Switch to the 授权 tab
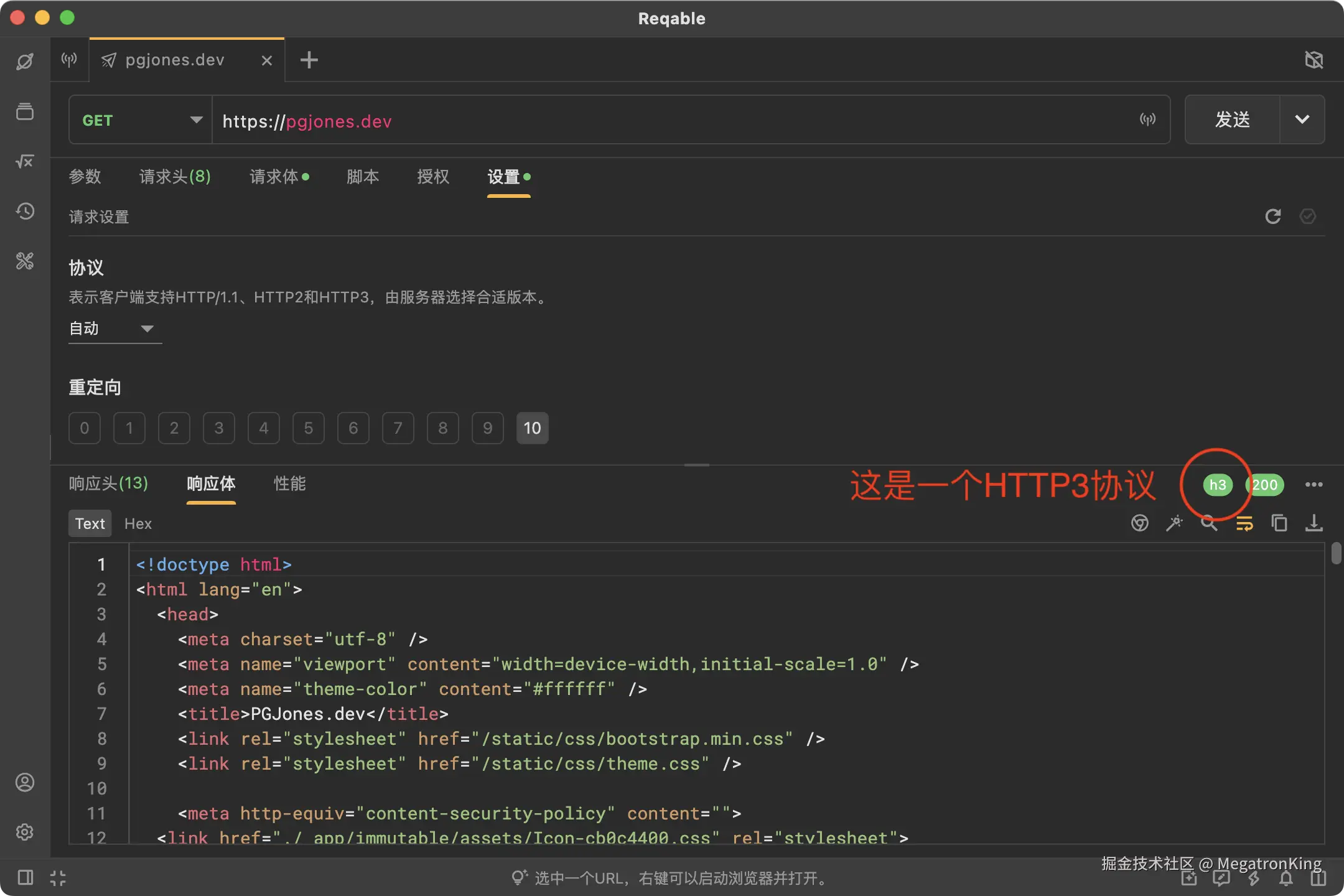The image size is (1344, 896). (x=433, y=177)
